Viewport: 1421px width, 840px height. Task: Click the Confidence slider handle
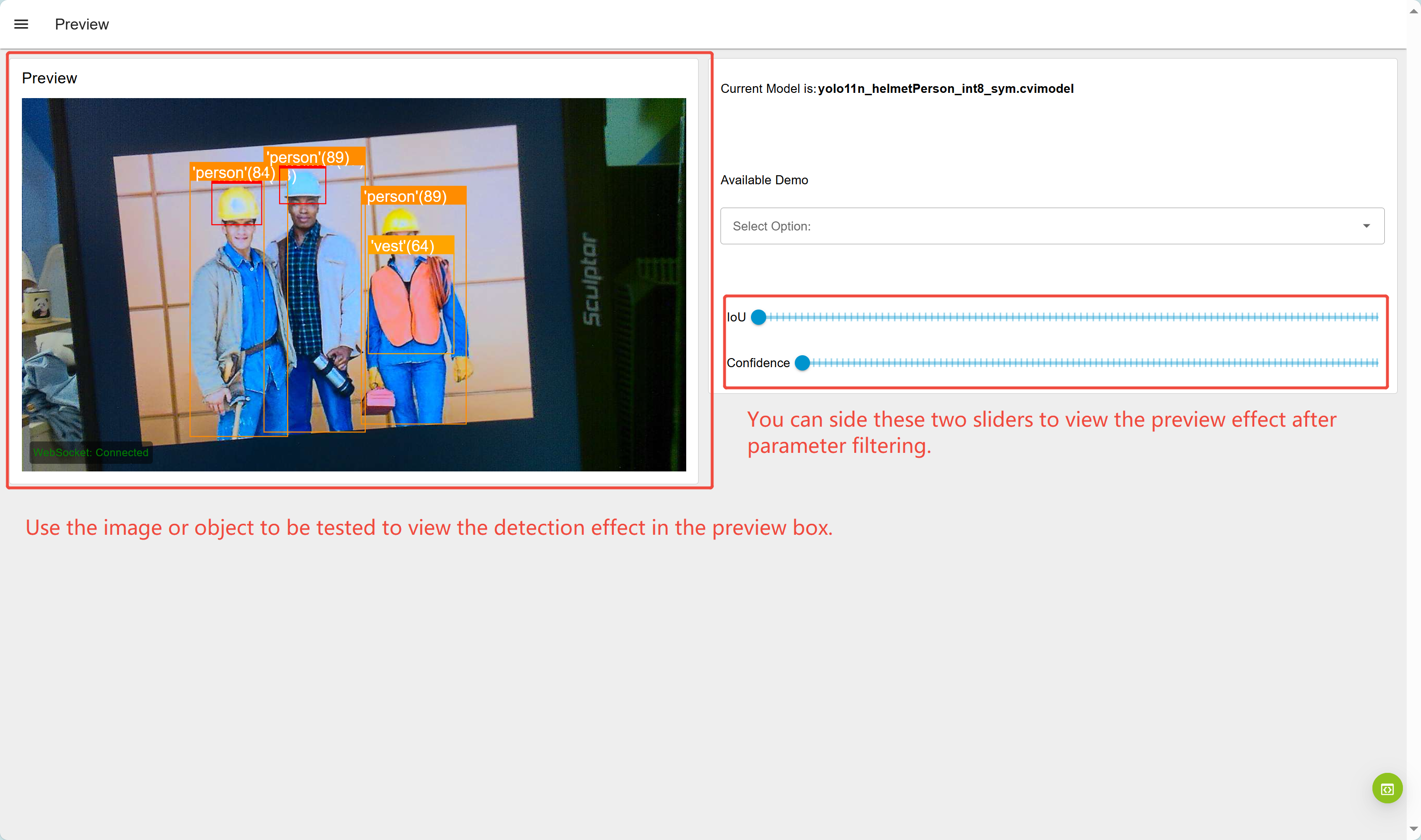tap(802, 363)
